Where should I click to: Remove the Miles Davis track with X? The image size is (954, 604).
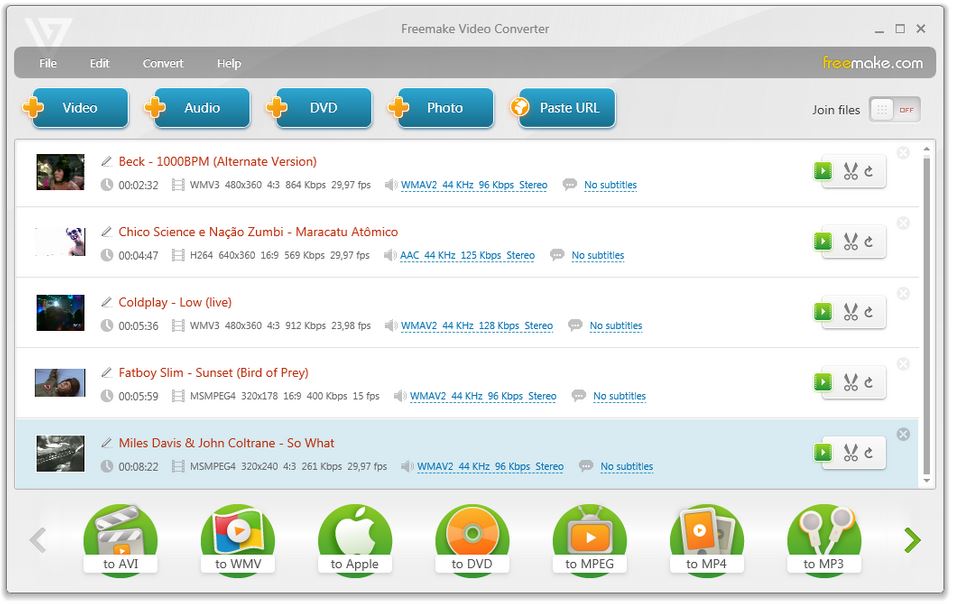(903, 434)
